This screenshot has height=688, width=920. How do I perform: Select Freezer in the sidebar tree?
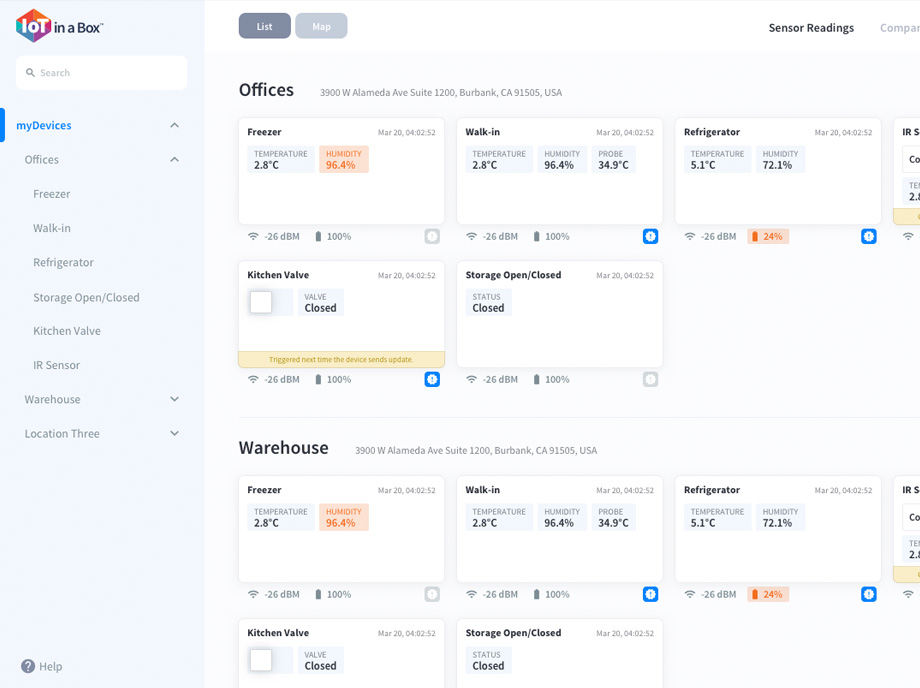point(52,194)
